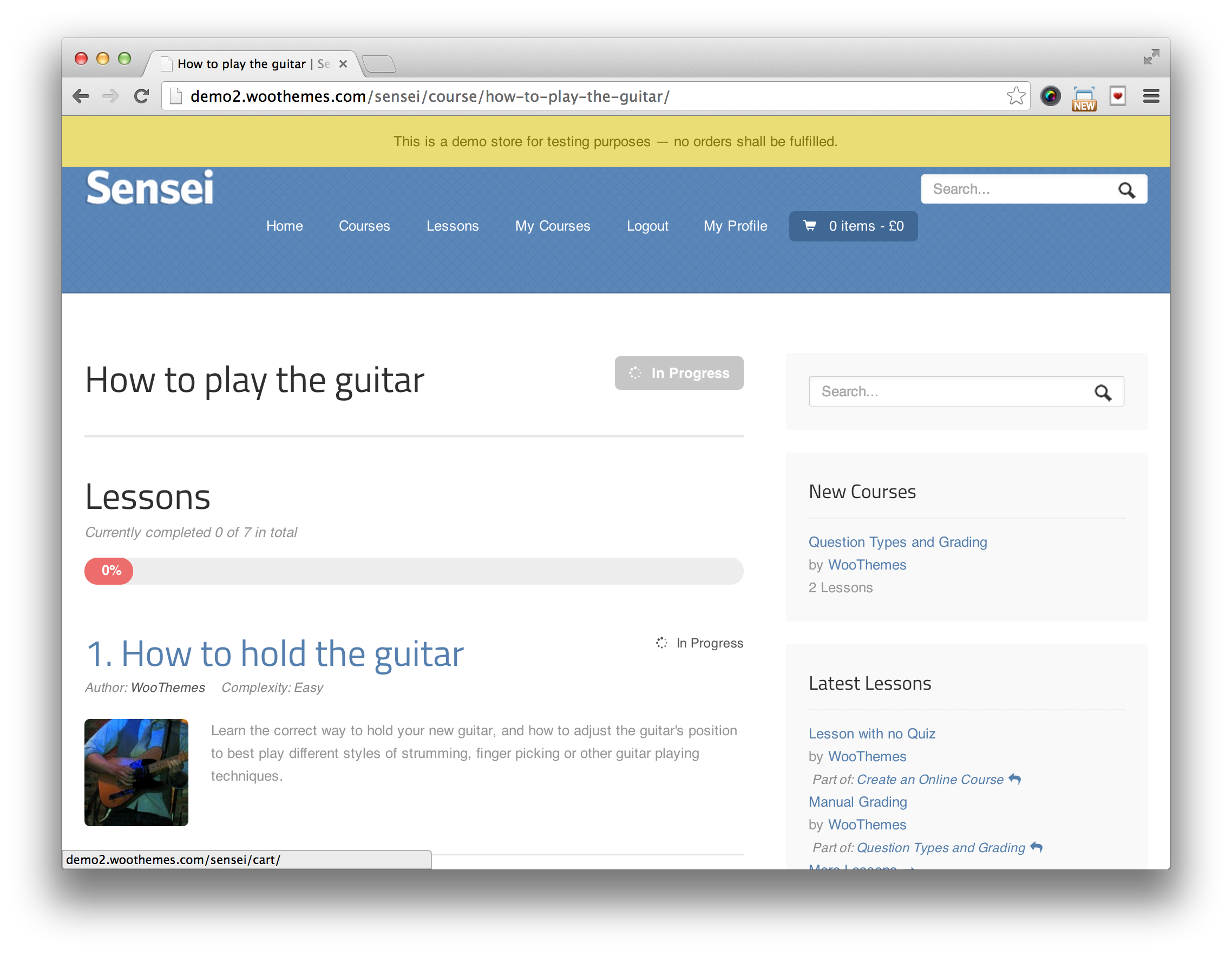Screen dimensions: 1232x955
Task: Bookmark the page using the star icon
Action: click(1017, 95)
